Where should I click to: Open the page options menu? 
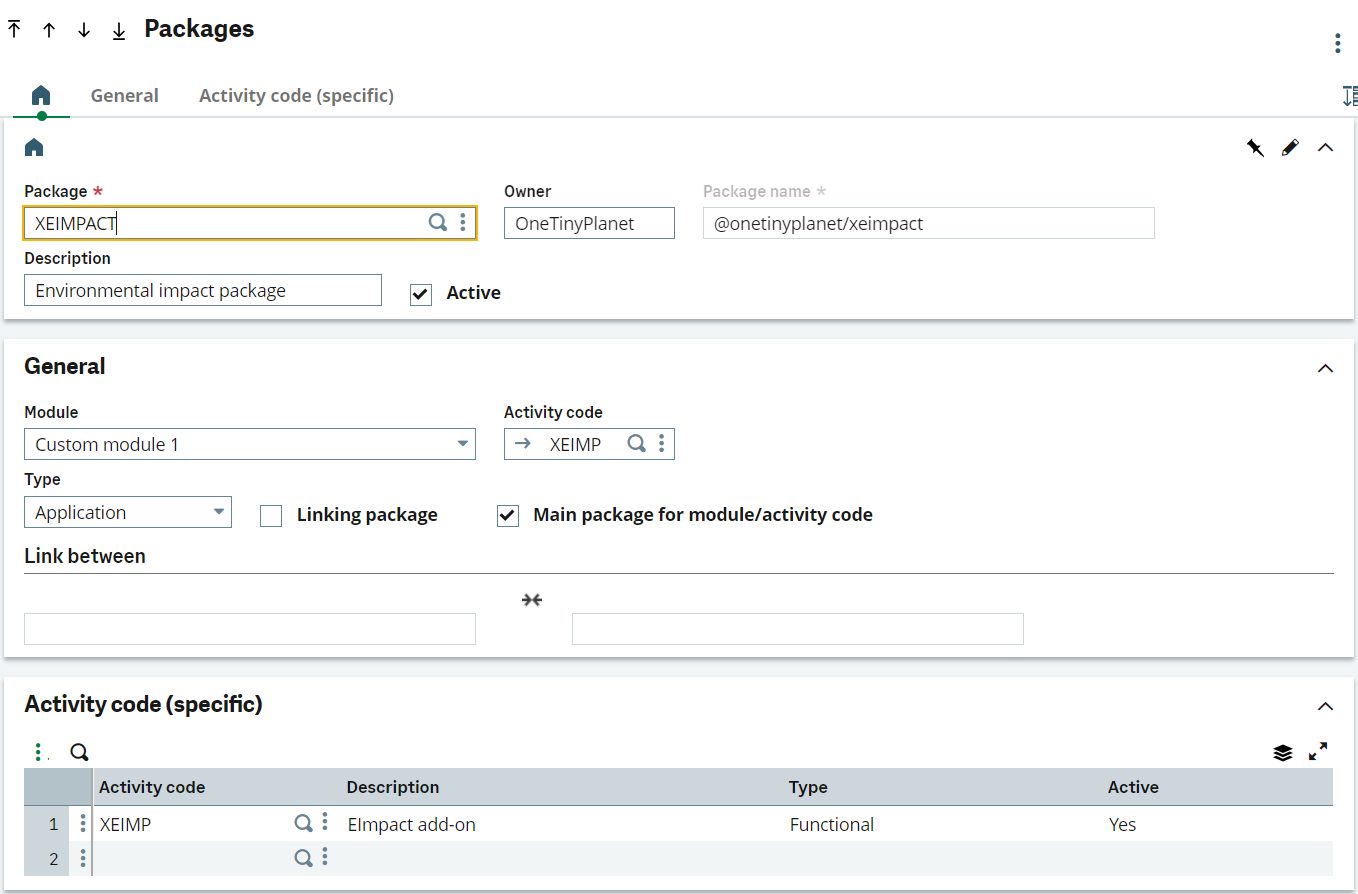(1337, 43)
